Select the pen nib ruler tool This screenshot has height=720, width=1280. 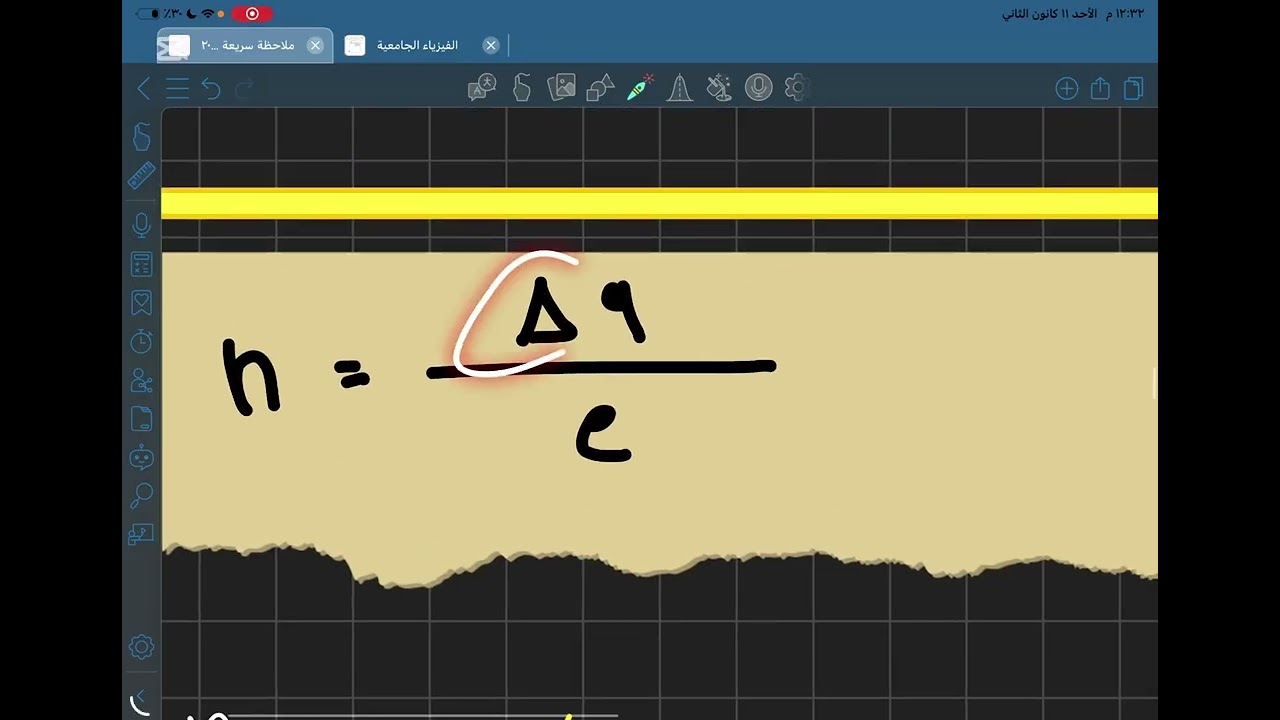[680, 88]
